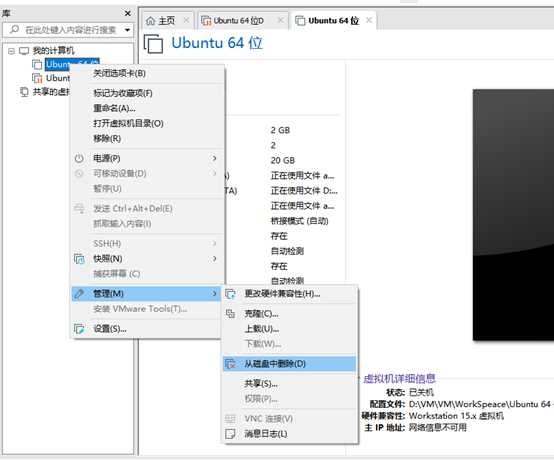Click the keyboard icon beside 发送 Ctrl+Alt+Del
The height and width of the screenshot is (460, 554).
79,208
